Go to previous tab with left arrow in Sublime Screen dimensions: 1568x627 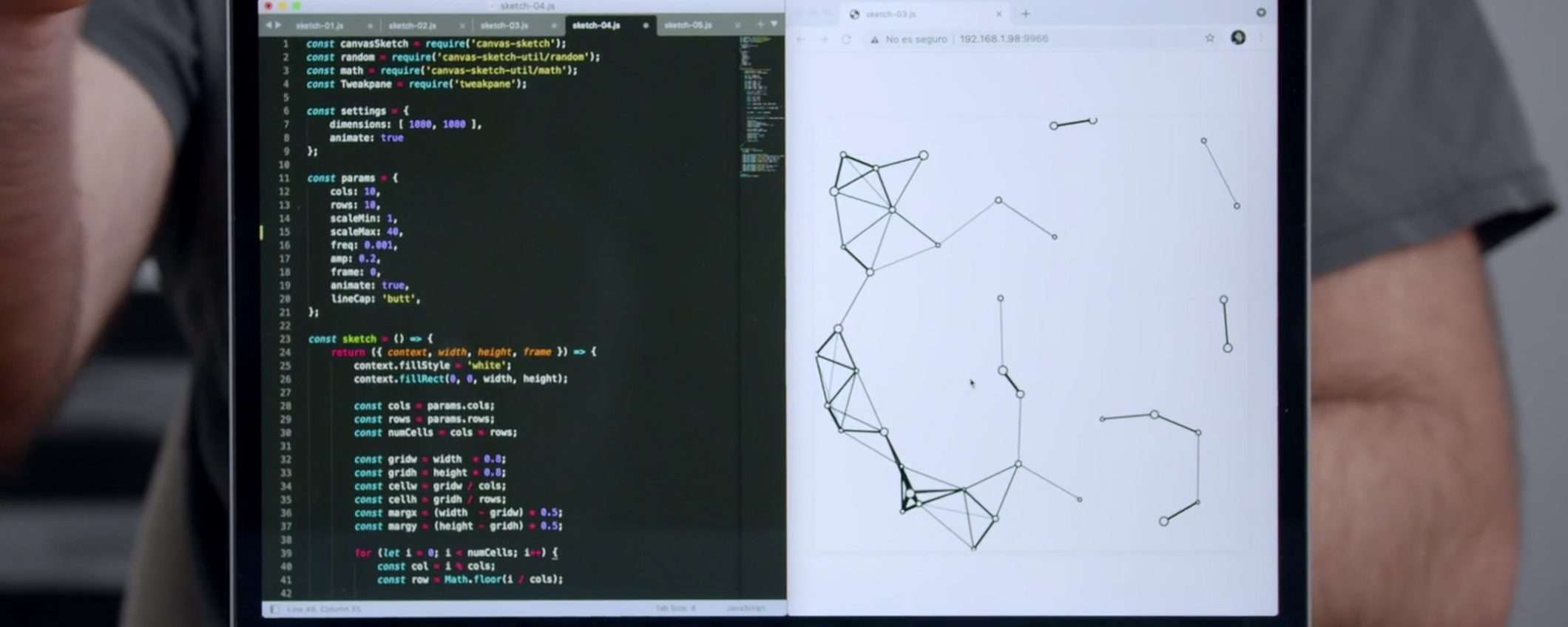click(x=268, y=25)
